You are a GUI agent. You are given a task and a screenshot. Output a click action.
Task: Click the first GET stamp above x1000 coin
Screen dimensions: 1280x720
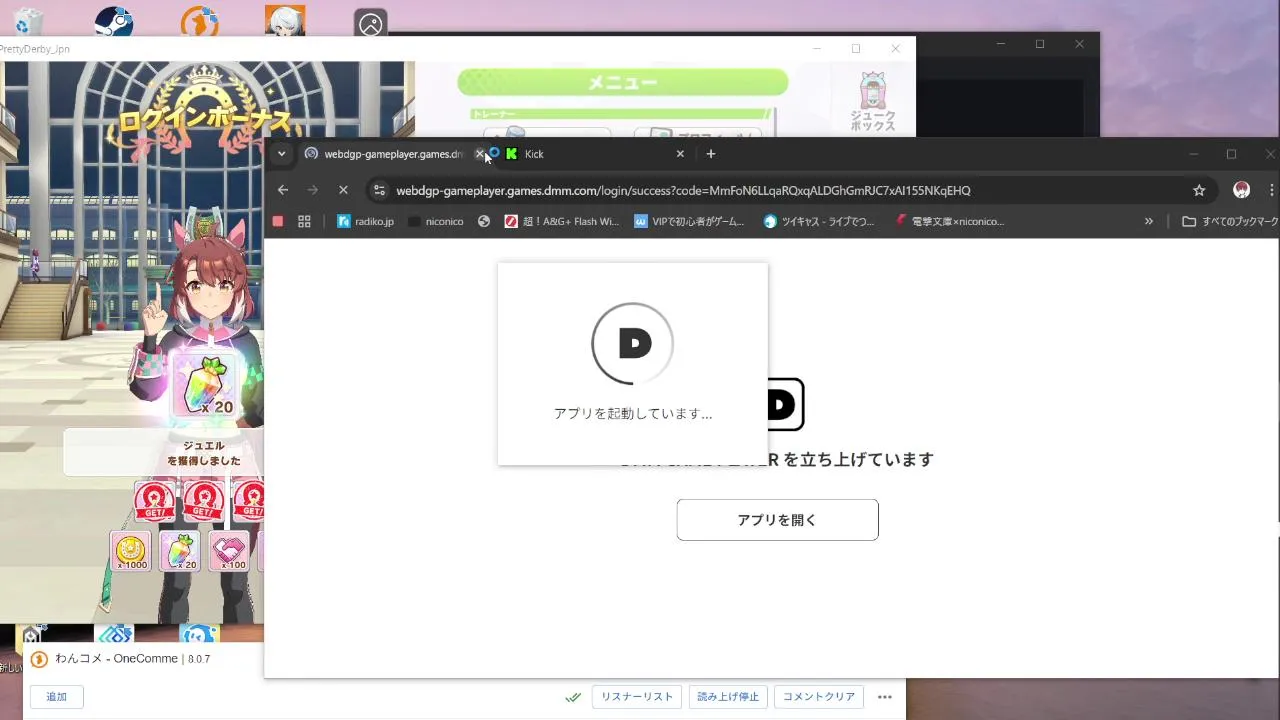pos(155,500)
